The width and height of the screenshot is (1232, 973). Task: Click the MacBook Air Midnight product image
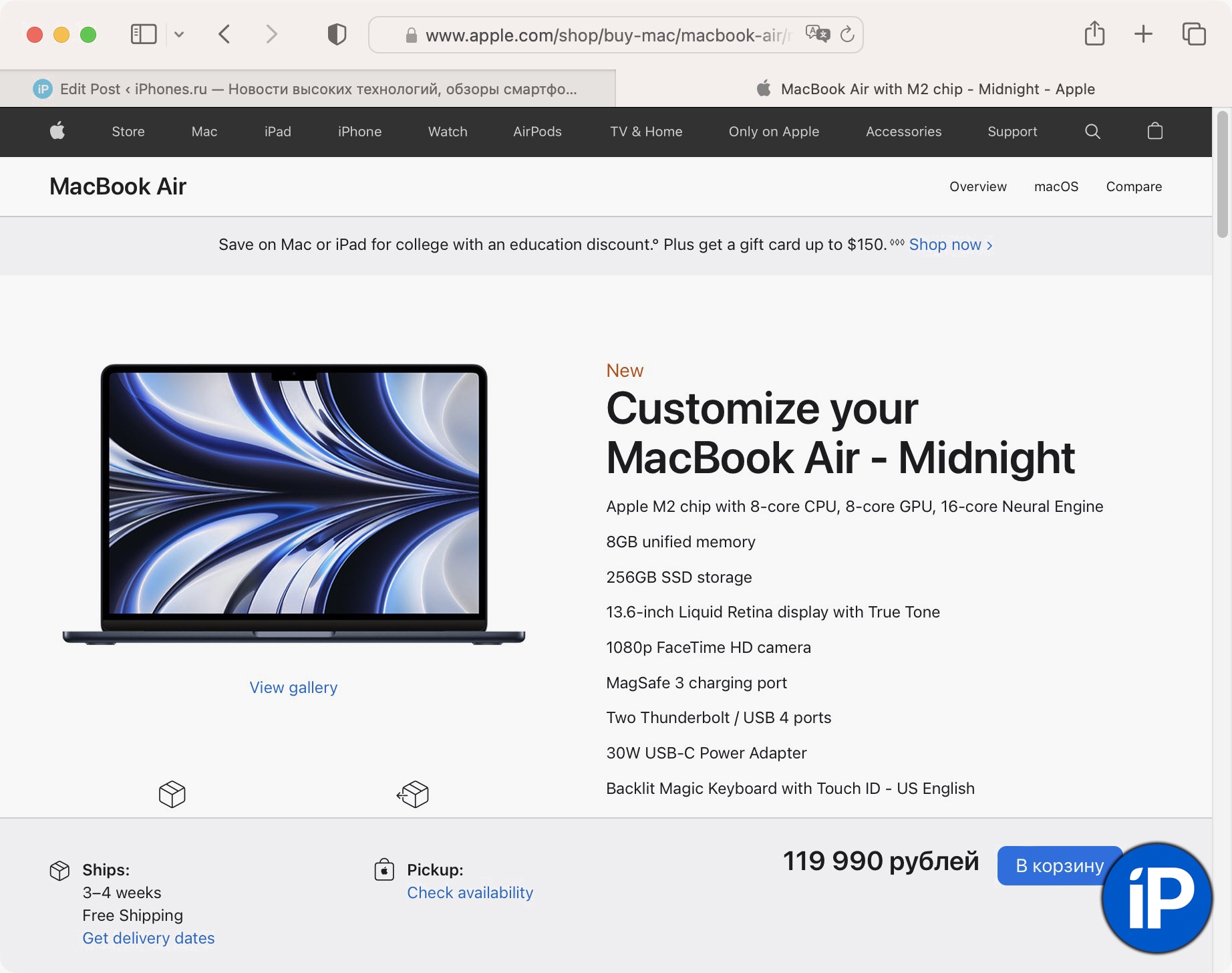294,505
